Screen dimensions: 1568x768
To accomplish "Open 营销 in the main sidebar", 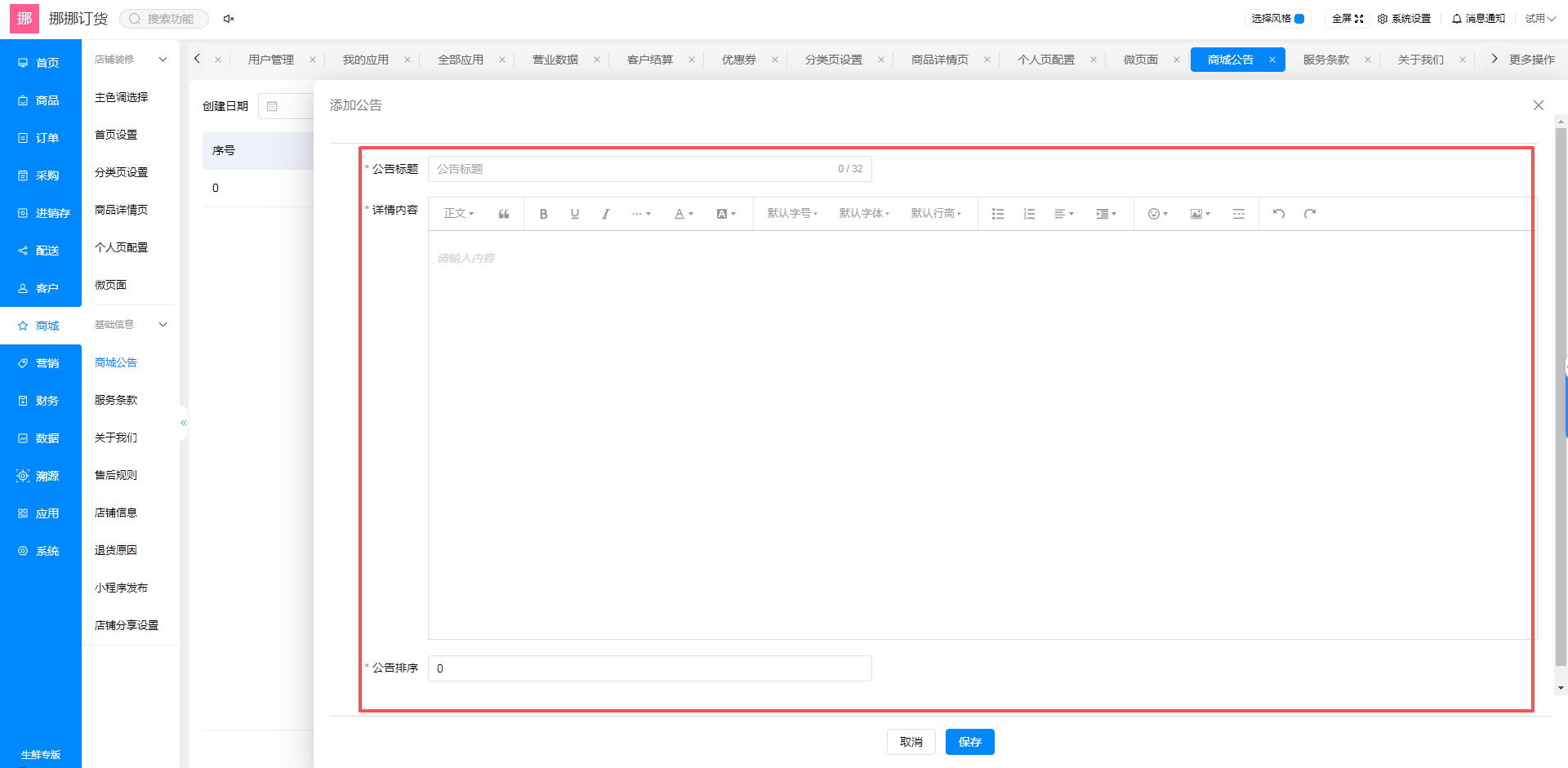I will click(41, 363).
